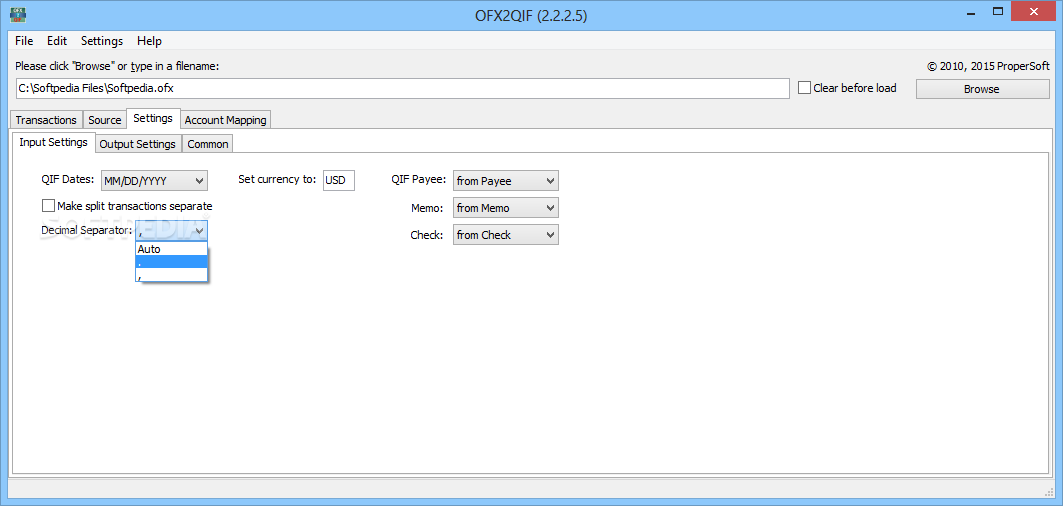The width and height of the screenshot is (1063, 506).
Task: Expand the QIF Dates format dropdown
Action: [x=155, y=180]
